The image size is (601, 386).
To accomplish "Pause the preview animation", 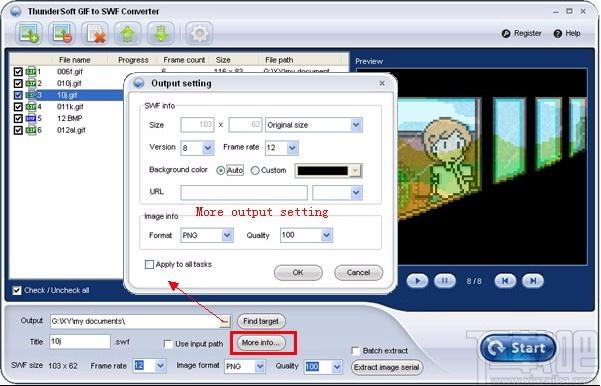I will click(445, 281).
